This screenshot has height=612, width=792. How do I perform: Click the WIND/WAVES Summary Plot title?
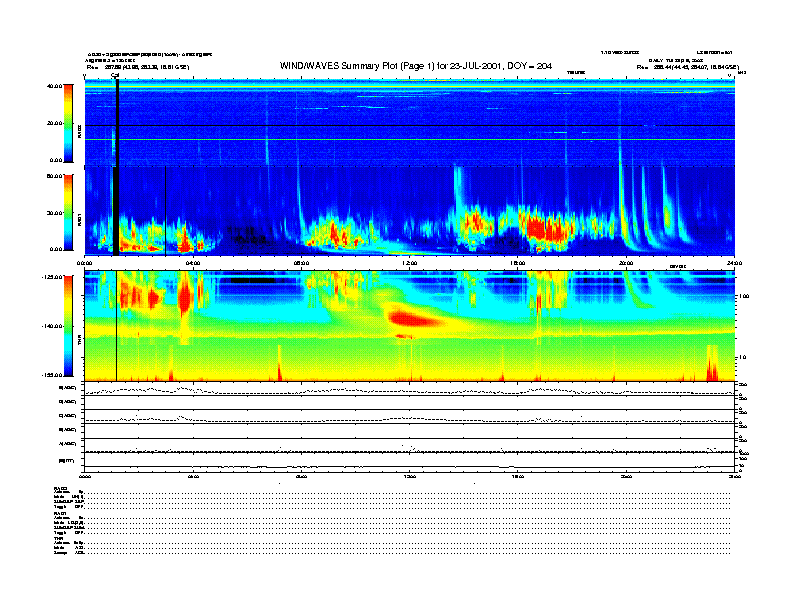(x=415, y=66)
